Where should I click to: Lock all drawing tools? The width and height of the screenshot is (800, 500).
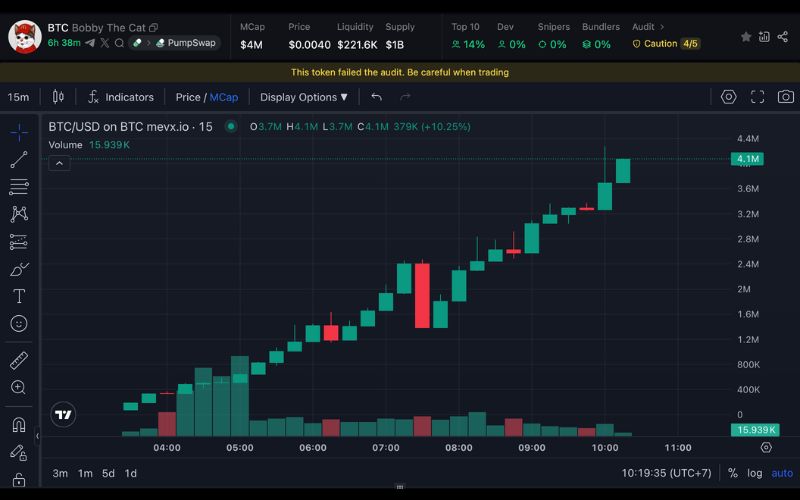19,480
